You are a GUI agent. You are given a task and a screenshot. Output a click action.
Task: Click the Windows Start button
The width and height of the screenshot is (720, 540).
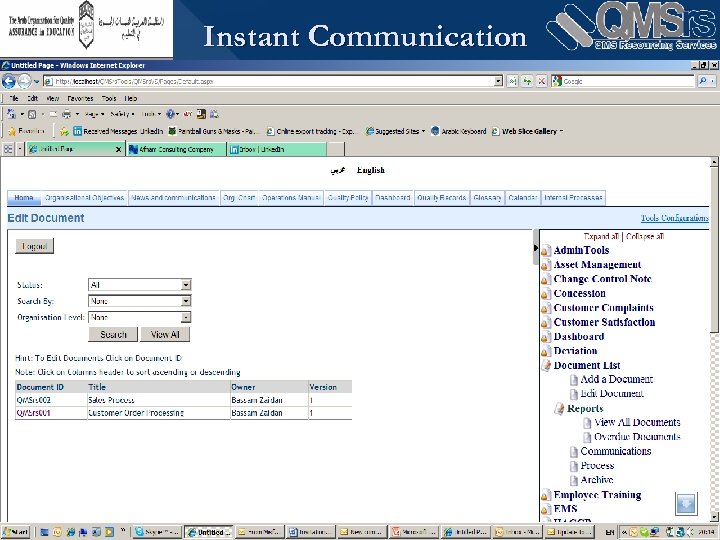pyautogui.click(x=16, y=532)
